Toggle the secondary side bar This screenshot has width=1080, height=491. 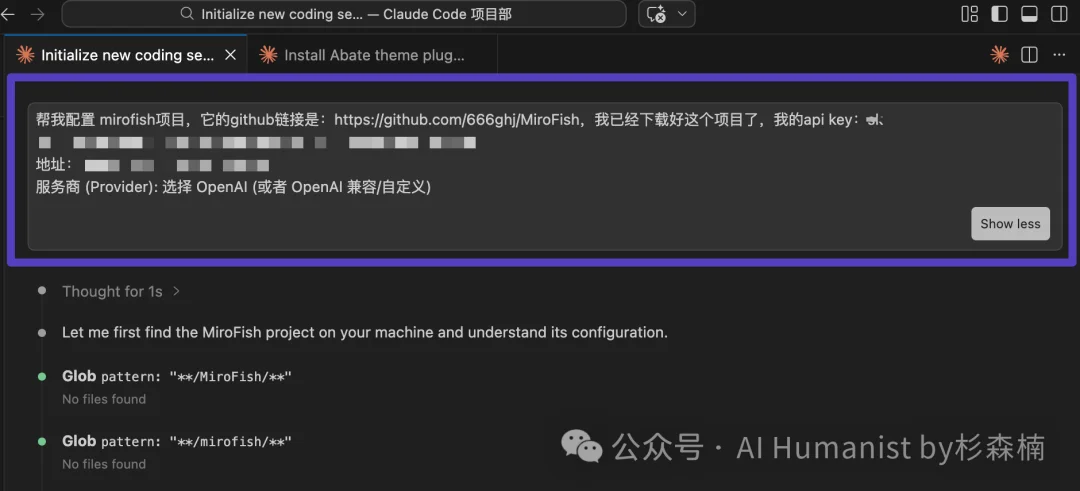point(1058,14)
